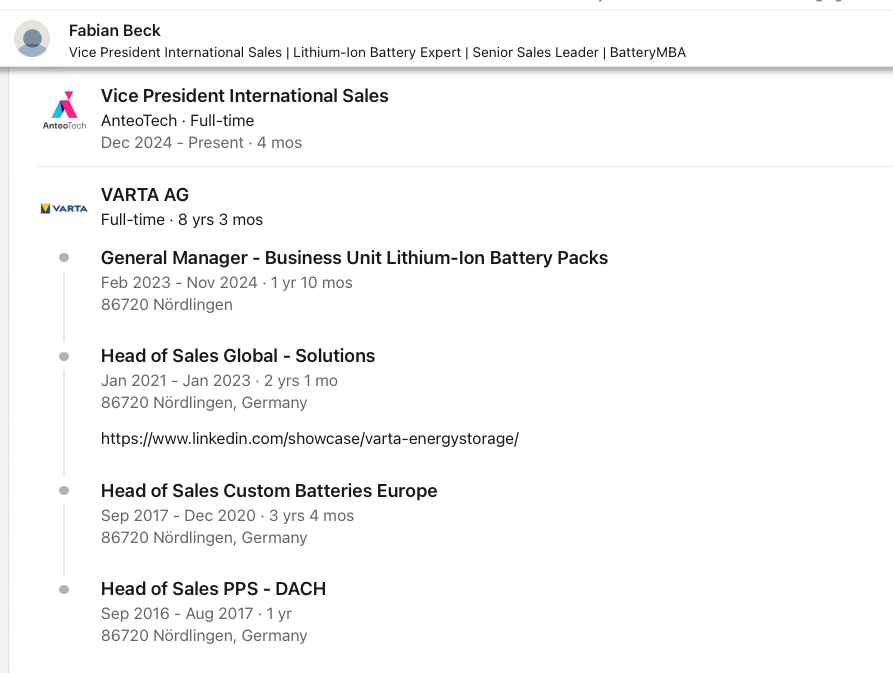Viewport: 893px width, 673px height.
Task: Click the Feb 2023 - Nov 2024 date range
Action: (x=179, y=282)
